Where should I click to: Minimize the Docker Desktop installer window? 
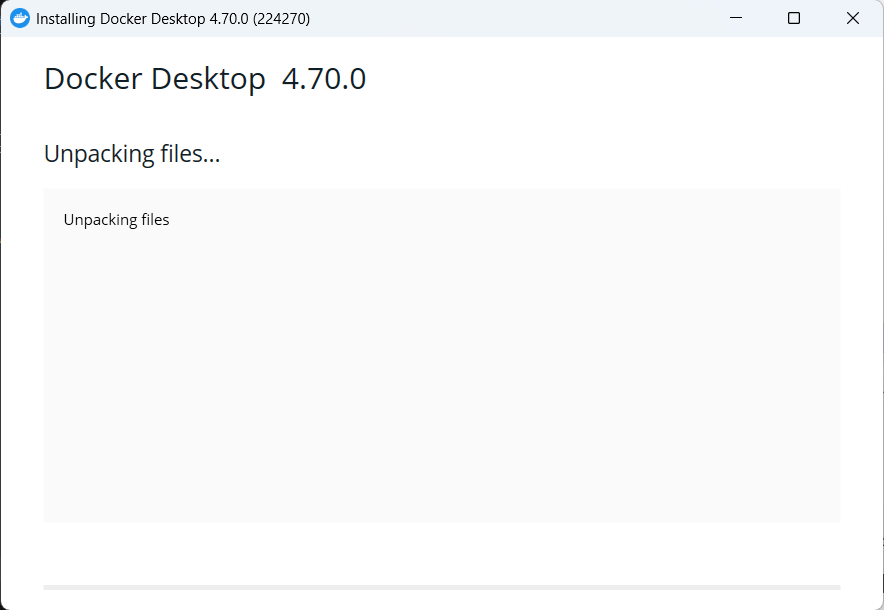pyautogui.click(x=736, y=18)
